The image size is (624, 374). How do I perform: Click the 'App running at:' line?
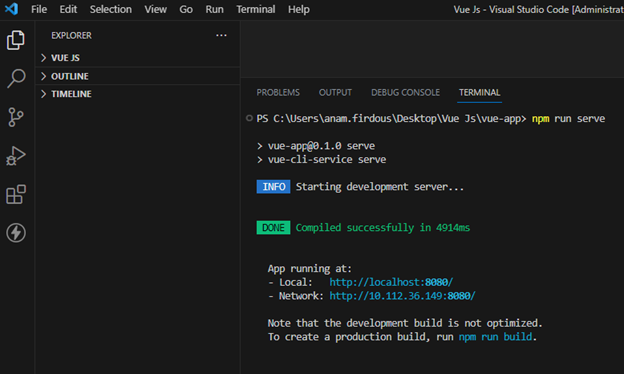tap(310, 269)
